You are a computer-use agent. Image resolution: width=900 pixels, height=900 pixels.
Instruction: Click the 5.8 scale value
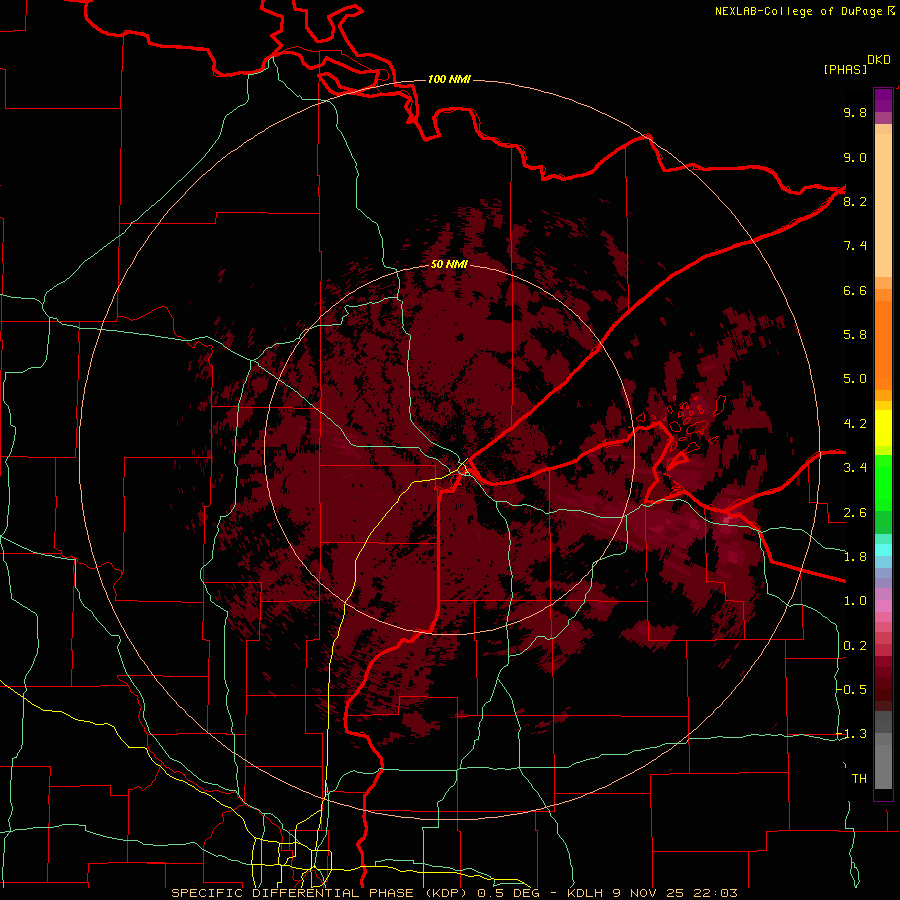point(855,335)
